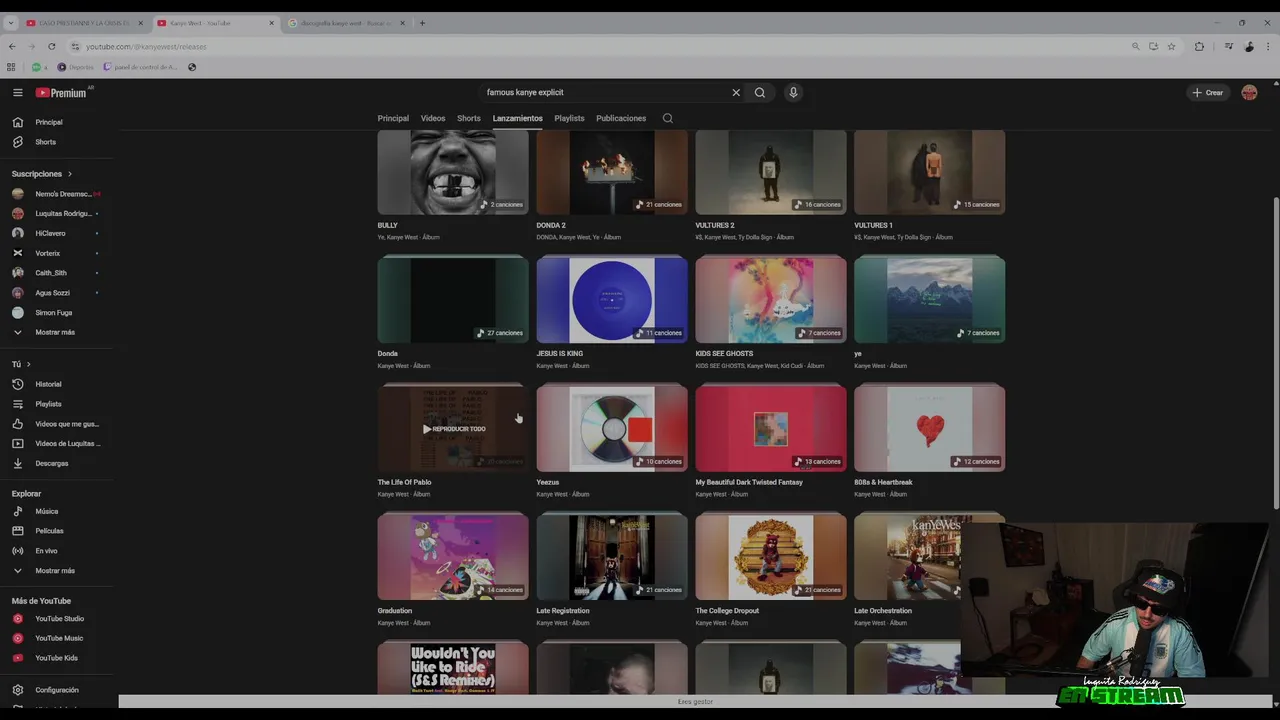Open The College Dropout thumbnail

point(771,557)
